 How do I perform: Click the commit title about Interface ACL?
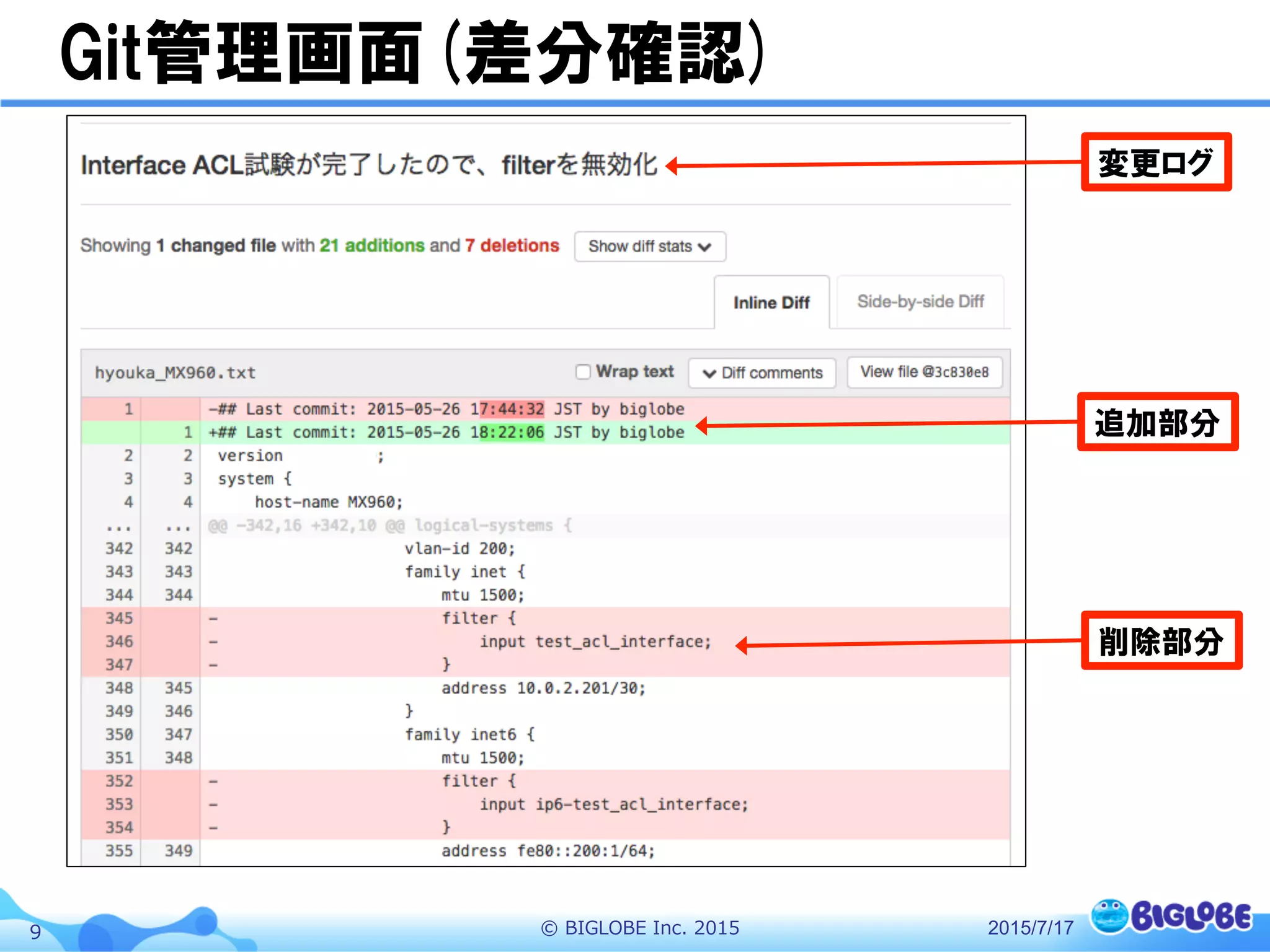click(x=369, y=165)
